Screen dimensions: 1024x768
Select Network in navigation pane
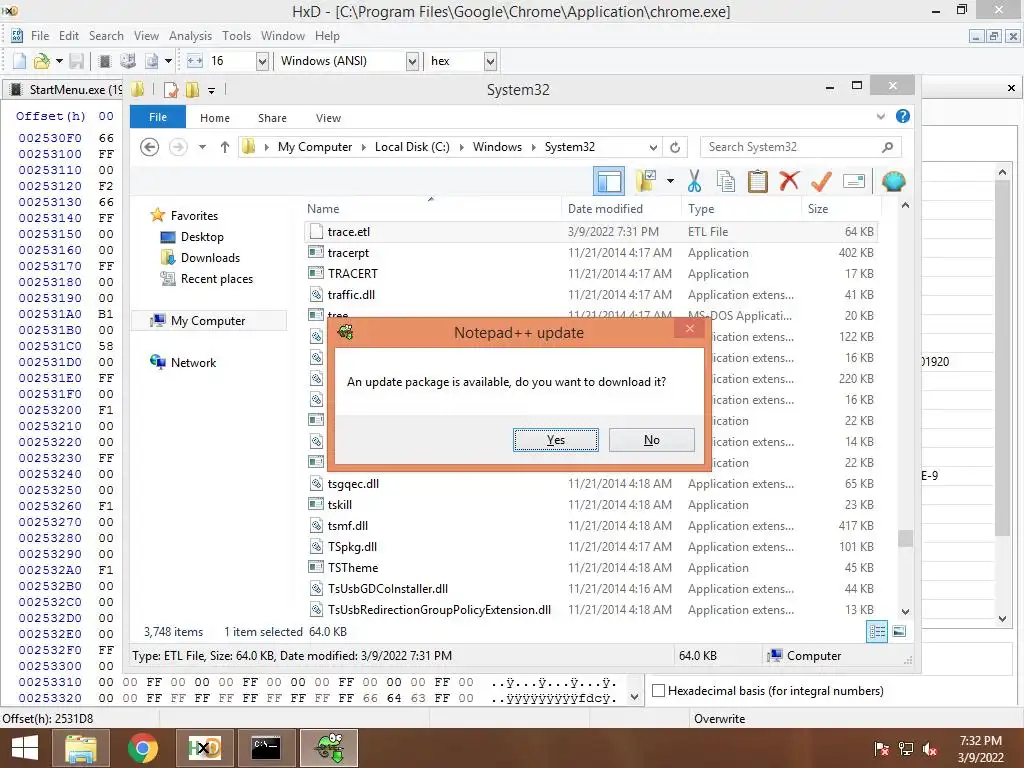(x=193, y=362)
